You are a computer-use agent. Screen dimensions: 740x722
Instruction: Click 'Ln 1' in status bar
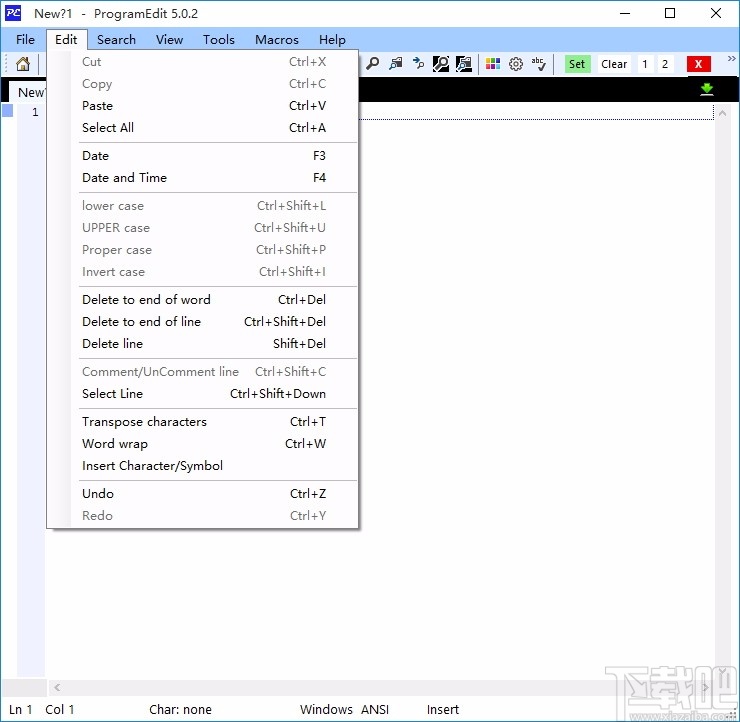pyautogui.click(x=20, y=709)
